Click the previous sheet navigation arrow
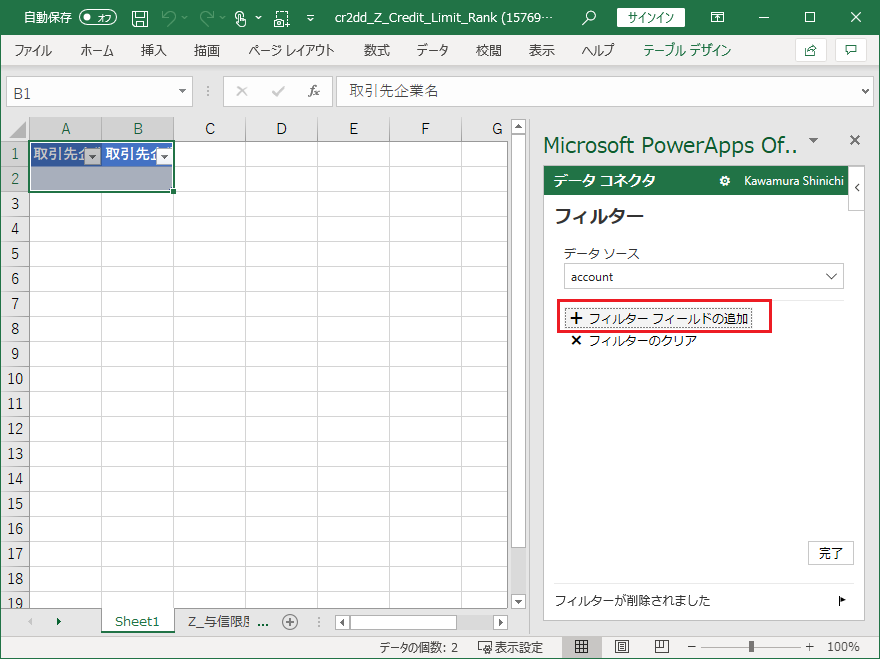880x659 pixels. [x=30, y=621]
